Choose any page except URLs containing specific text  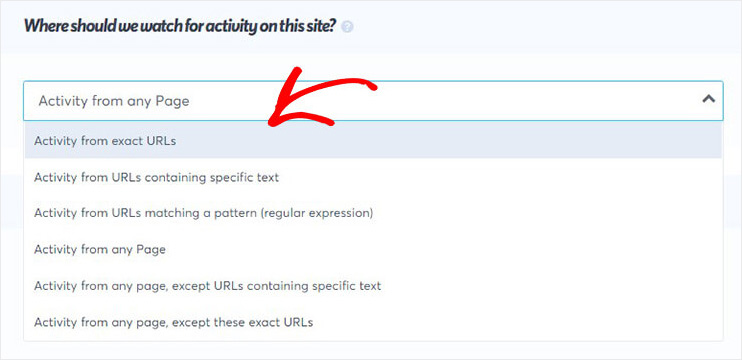(x=373, y=286)
